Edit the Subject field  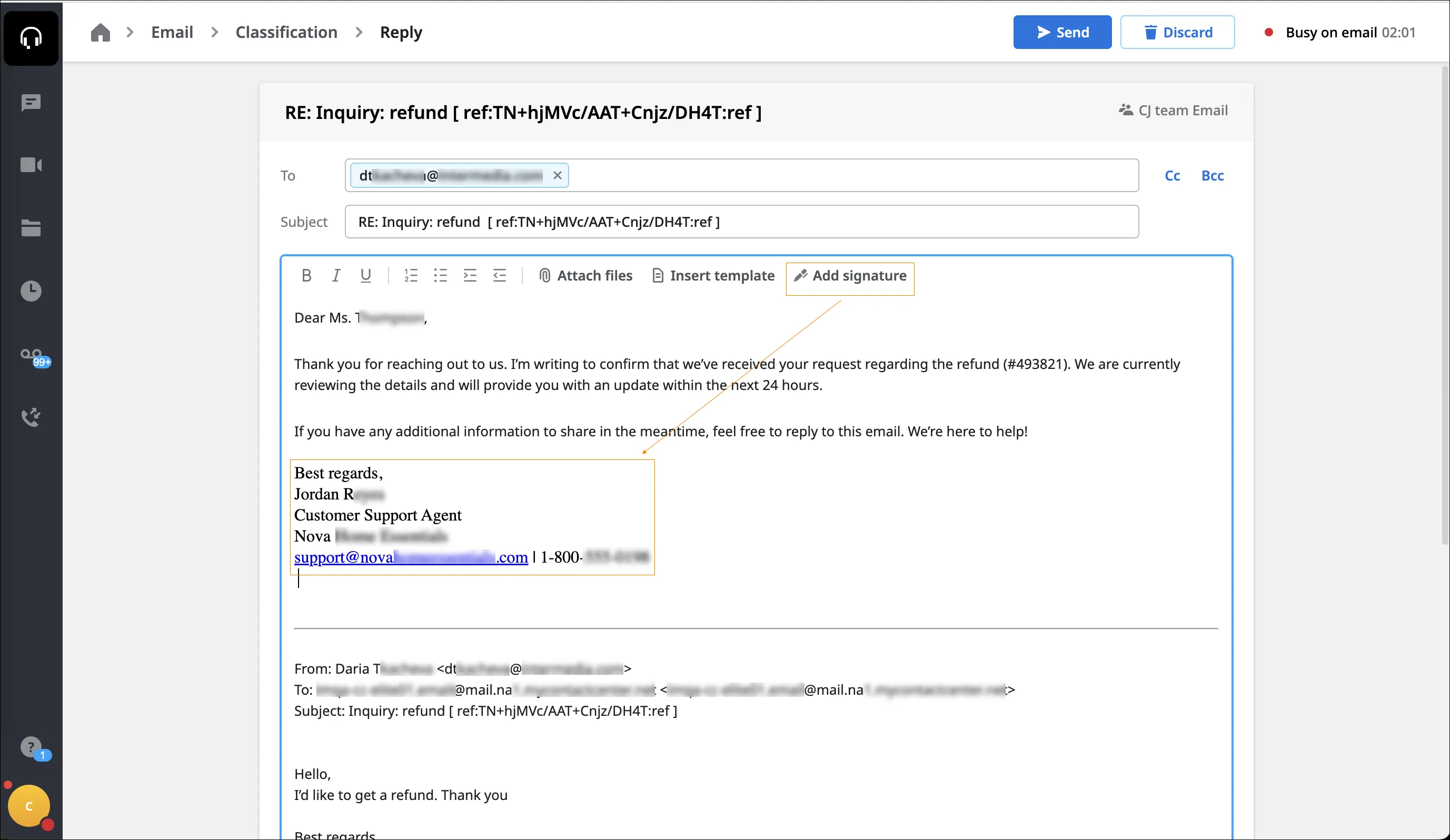point(742,222)
